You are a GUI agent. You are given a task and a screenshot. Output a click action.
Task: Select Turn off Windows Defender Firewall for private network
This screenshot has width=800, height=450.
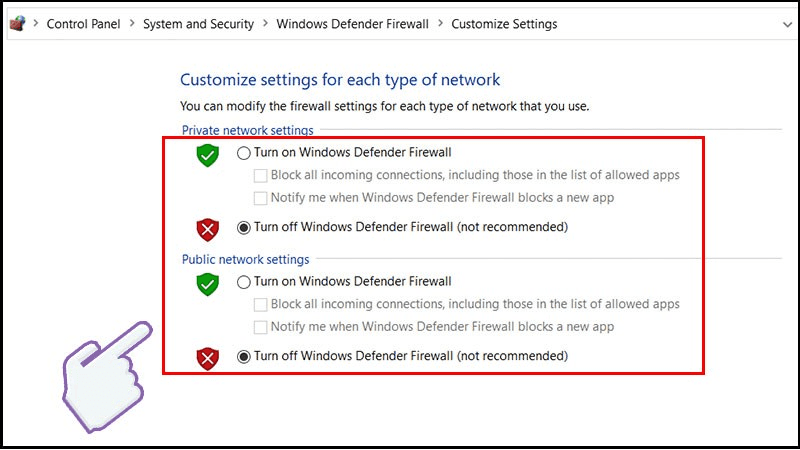pos(244,227)
